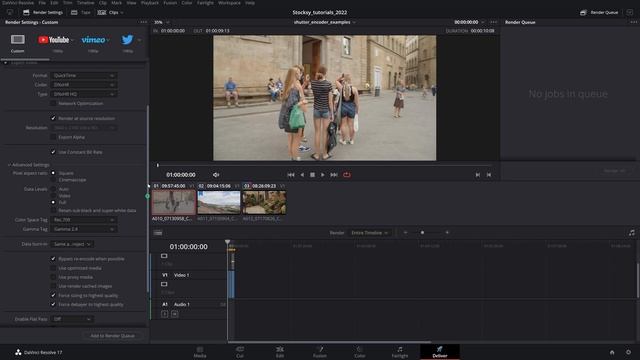This screenshot has height=360, width=640.
Task: Open the Tape panel in top toolbar
Action: [x=81, y=13]
